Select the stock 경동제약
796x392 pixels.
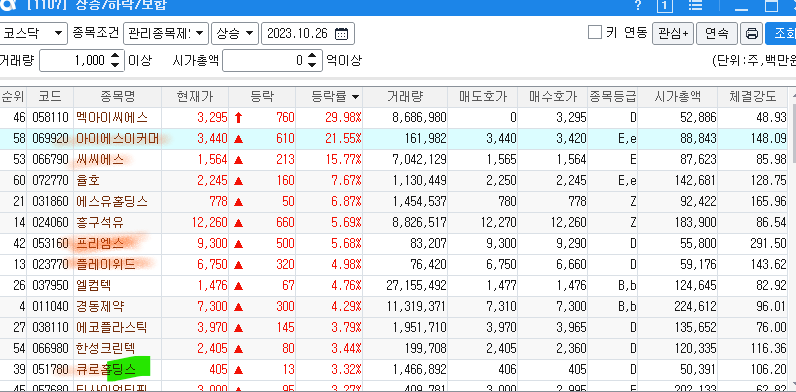coord(100,306)
